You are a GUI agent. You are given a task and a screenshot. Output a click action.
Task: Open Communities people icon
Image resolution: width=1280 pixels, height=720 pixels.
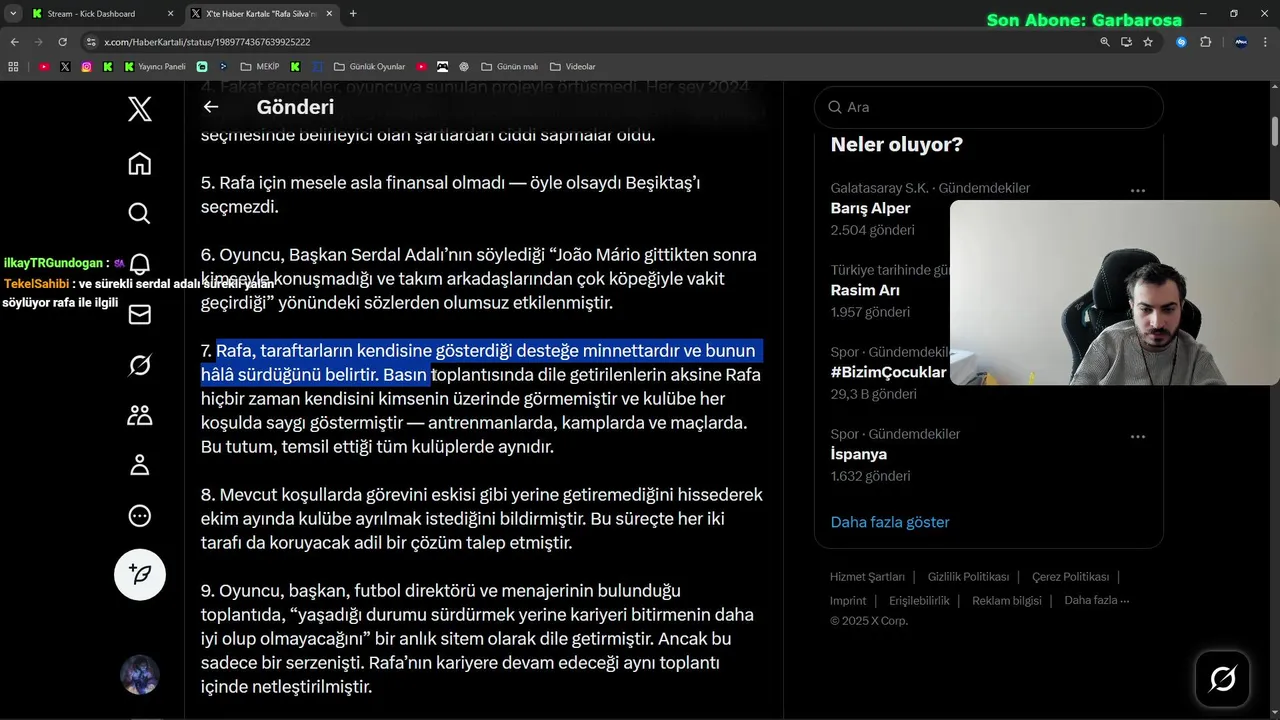point(140,415)
